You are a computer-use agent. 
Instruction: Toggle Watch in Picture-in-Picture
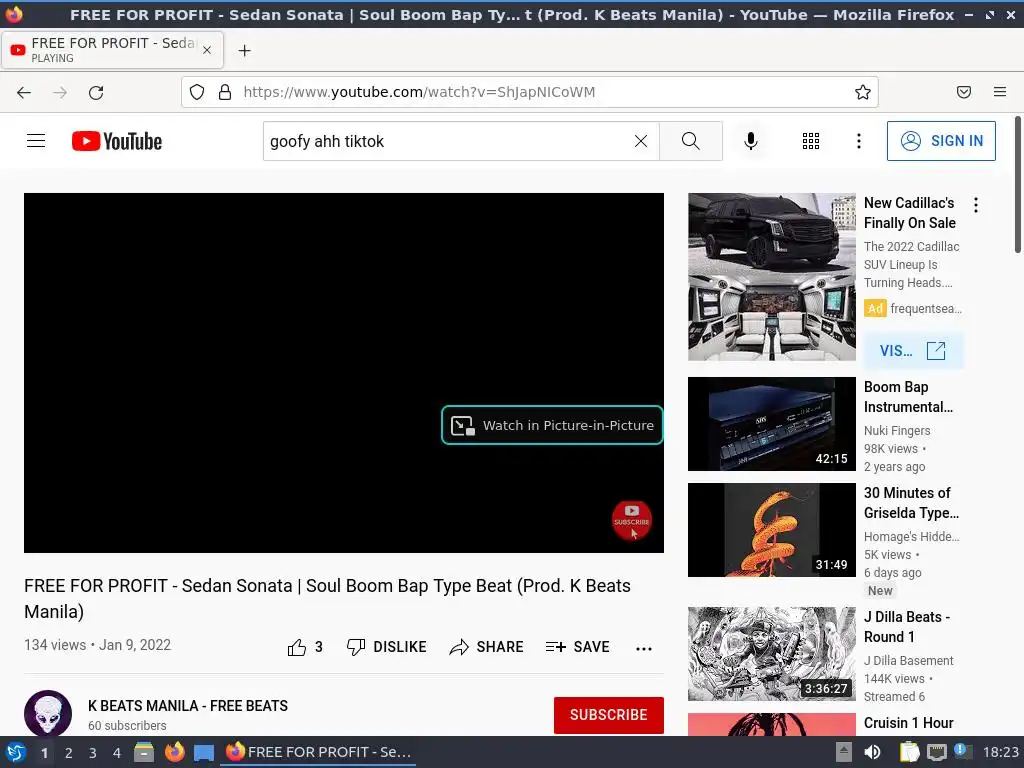tap(552, 425)
